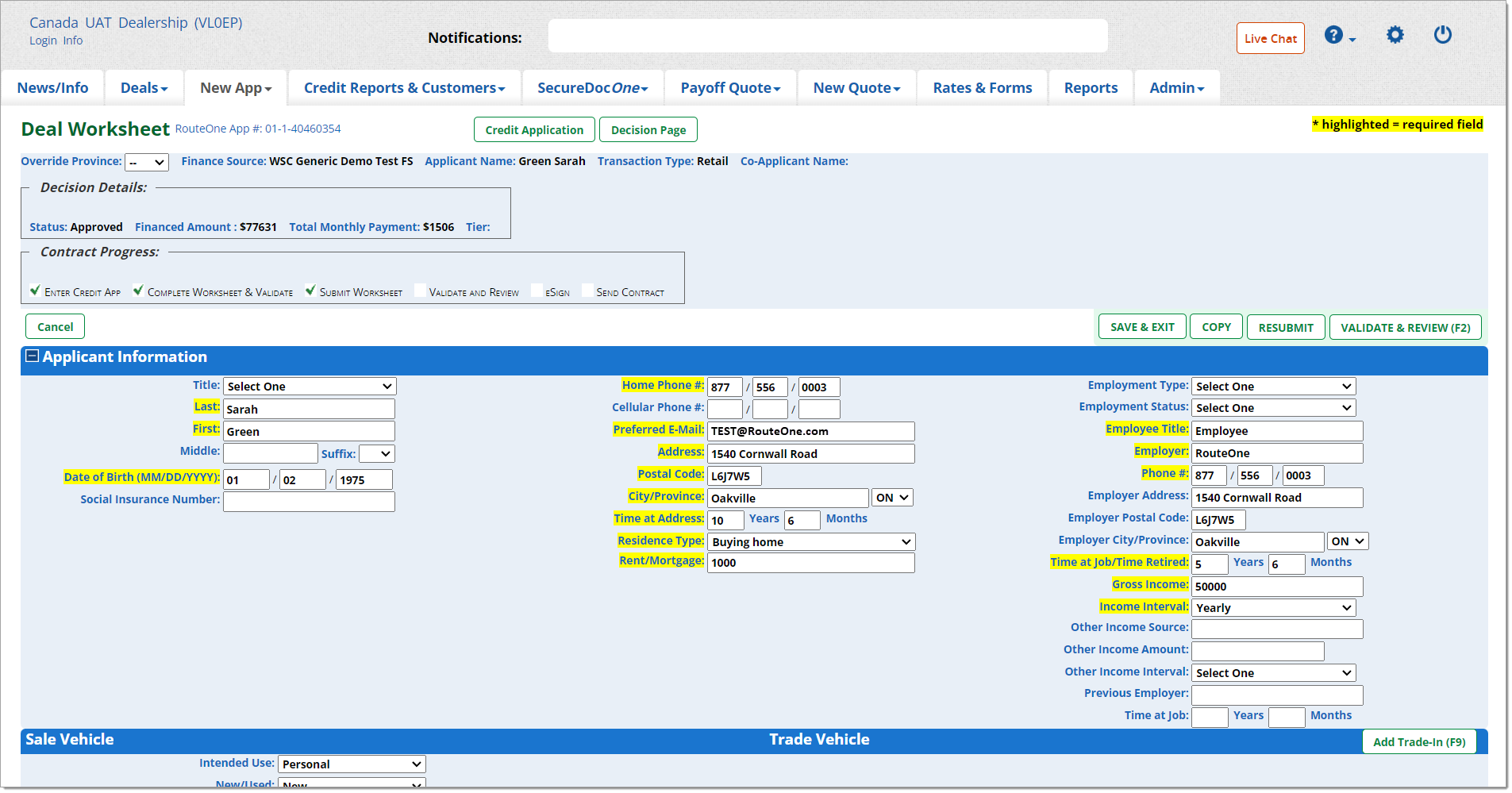1512x793 pixels.
Task: Click the COPY button
Action: (x=1216, y=327)
